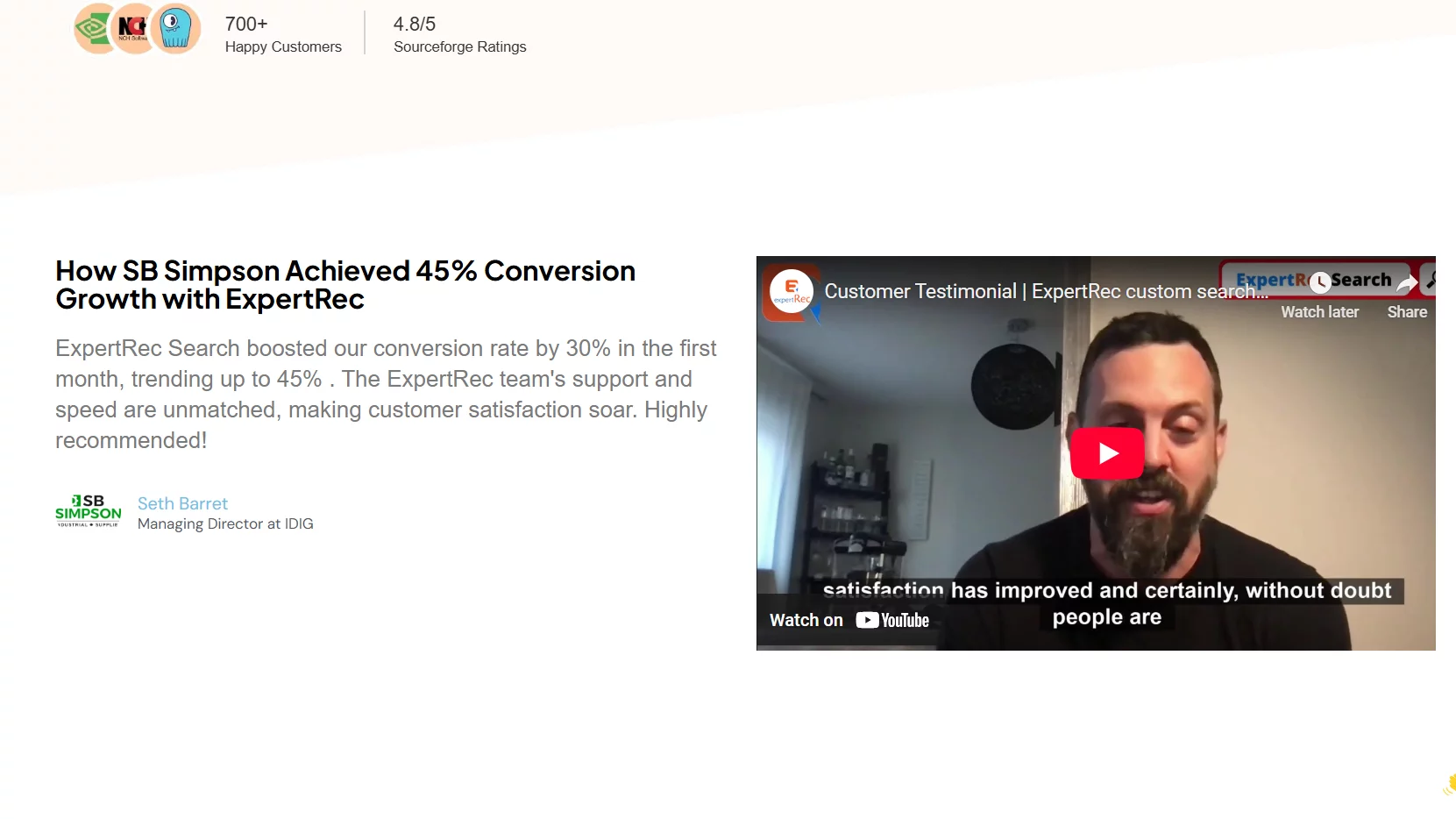Viewport: 1456px width, 819px height.
Task: Click the ExpertRec Search logo in video
Action: pos(1313,280)
